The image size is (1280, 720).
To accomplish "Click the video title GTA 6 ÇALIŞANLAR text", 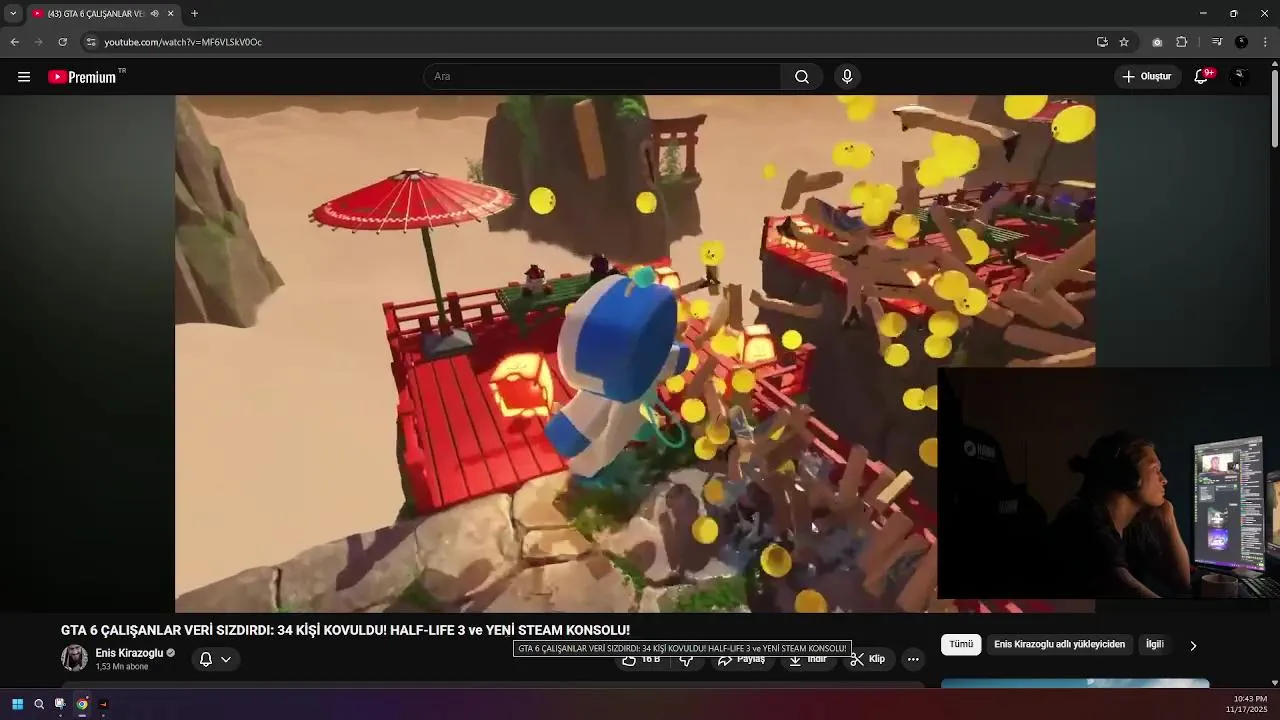I will click(345, 630).
